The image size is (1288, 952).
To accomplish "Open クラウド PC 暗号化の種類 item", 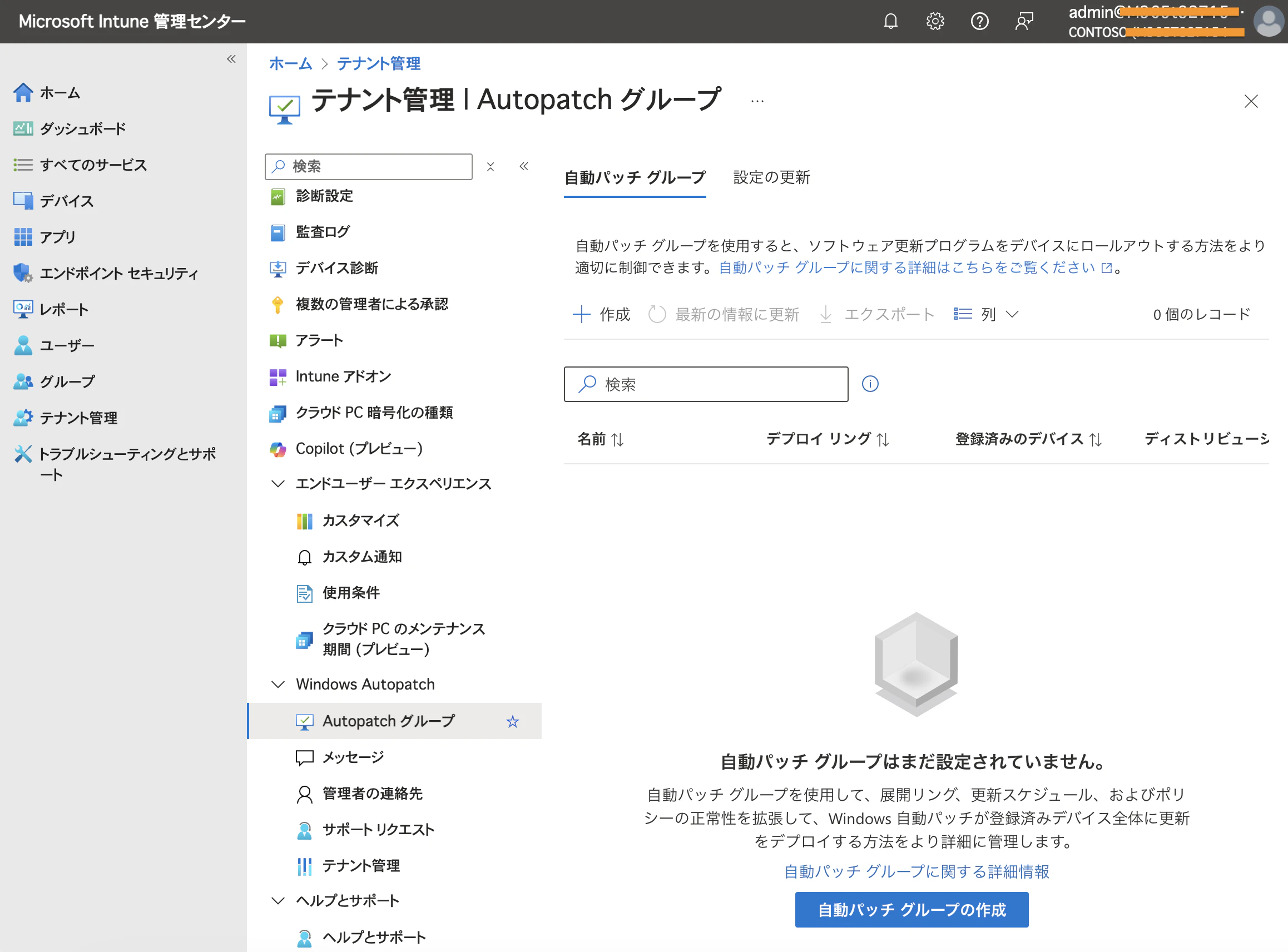I will pyautogui.click(x=361, y=413).
